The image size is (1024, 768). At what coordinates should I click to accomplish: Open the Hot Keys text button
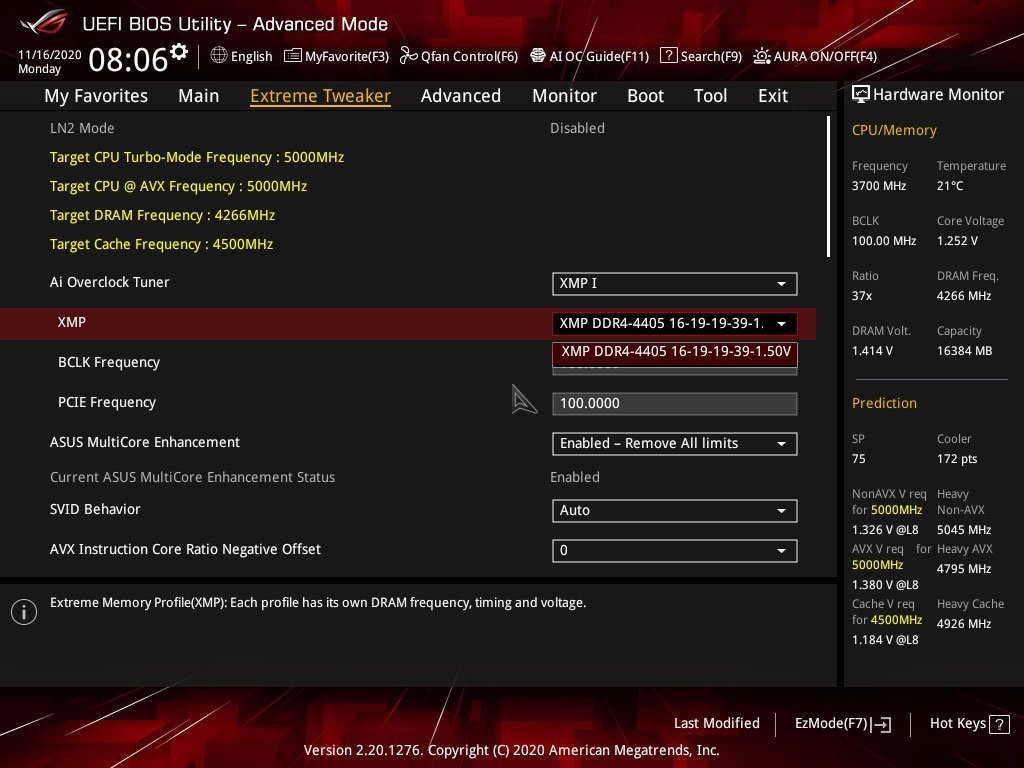957,723
